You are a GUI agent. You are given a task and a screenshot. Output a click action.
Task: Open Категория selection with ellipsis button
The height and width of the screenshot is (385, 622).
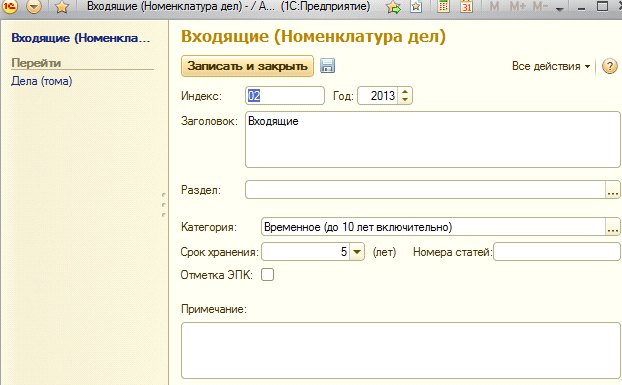pyautogui.click(x=613, y=227)
